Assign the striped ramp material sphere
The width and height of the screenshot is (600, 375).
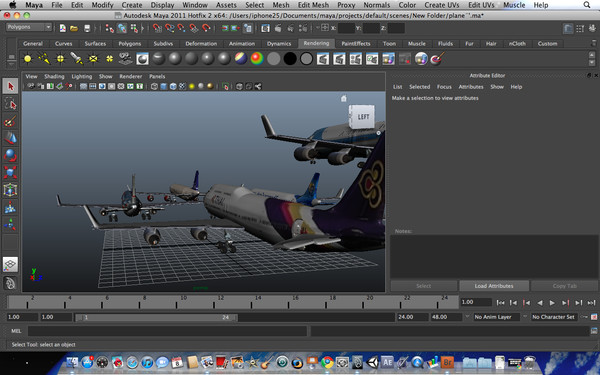(241, 59)
